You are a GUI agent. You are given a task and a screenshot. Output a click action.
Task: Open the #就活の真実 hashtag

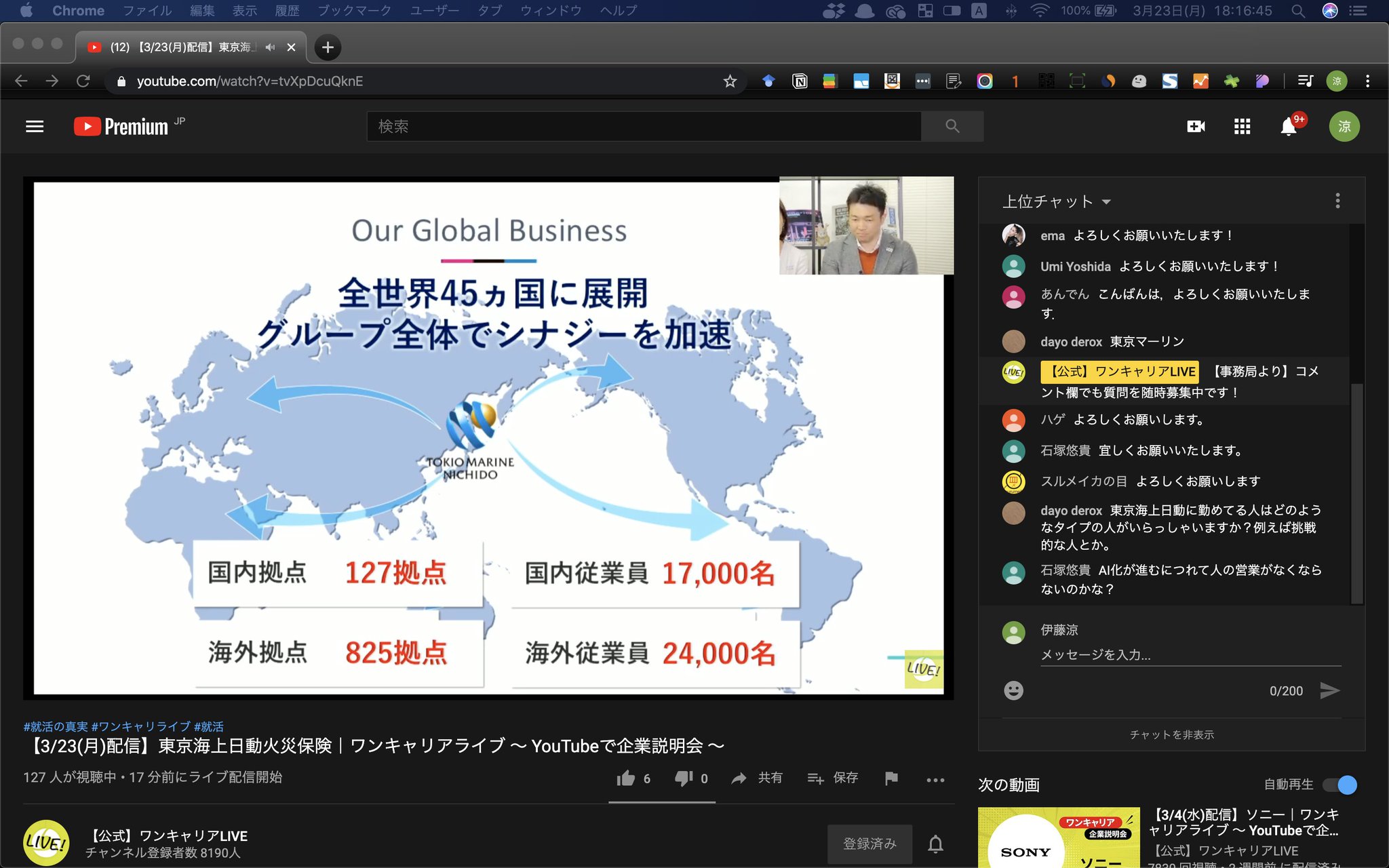(56, 726)
